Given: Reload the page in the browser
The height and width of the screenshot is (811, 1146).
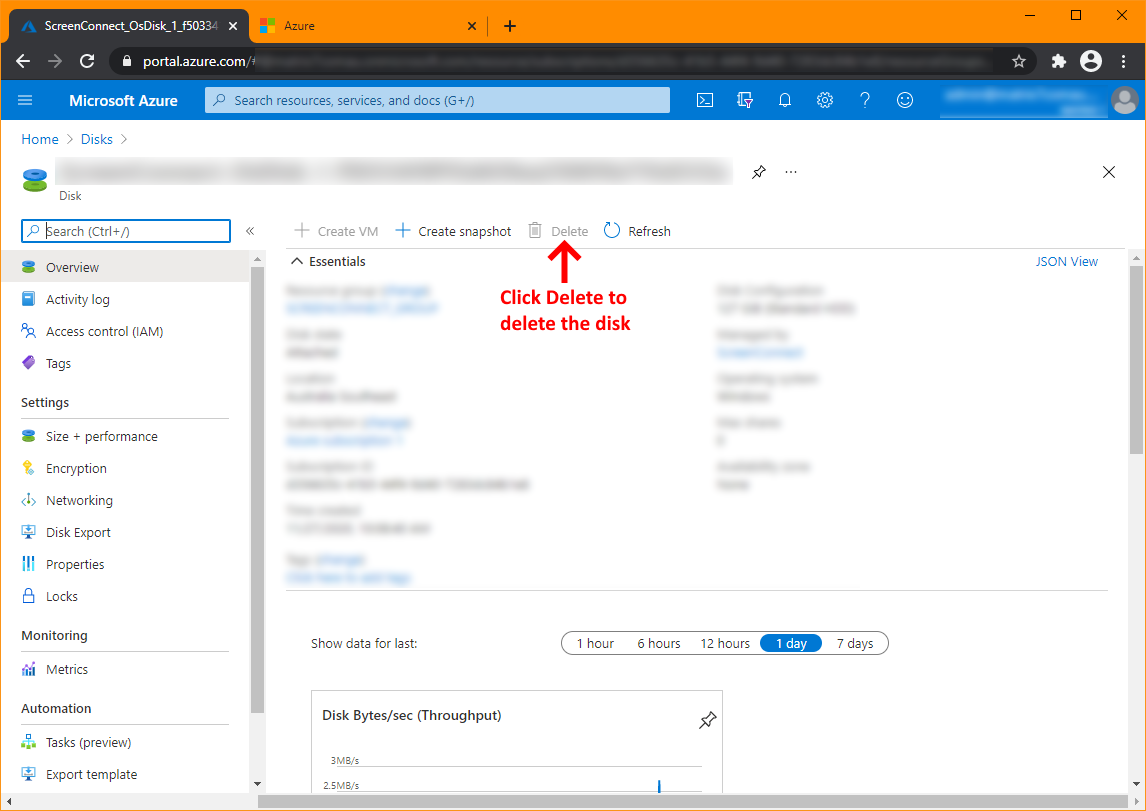Looking at the screenshot, I should pyautogui.click(x=87, y=61).
